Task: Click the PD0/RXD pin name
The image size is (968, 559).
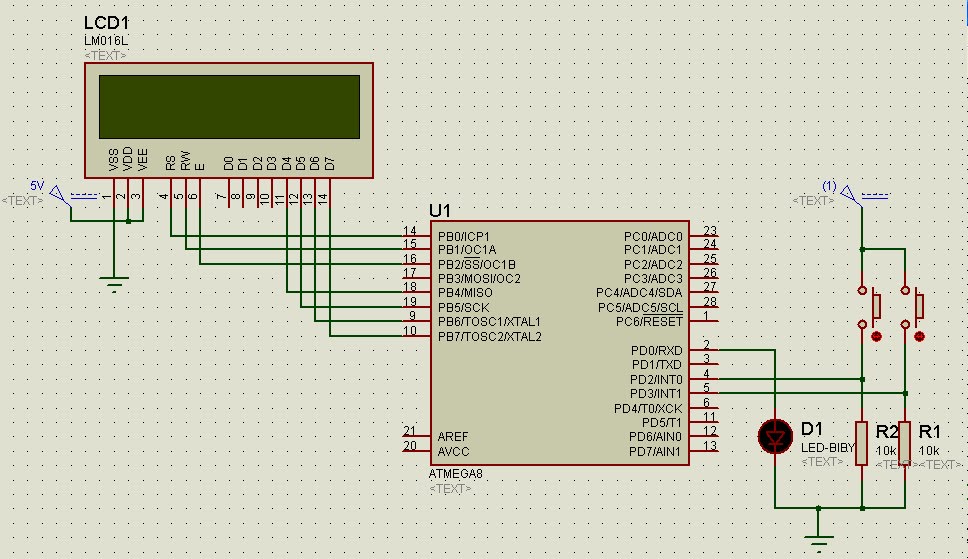Action: [x=657, y=351]
